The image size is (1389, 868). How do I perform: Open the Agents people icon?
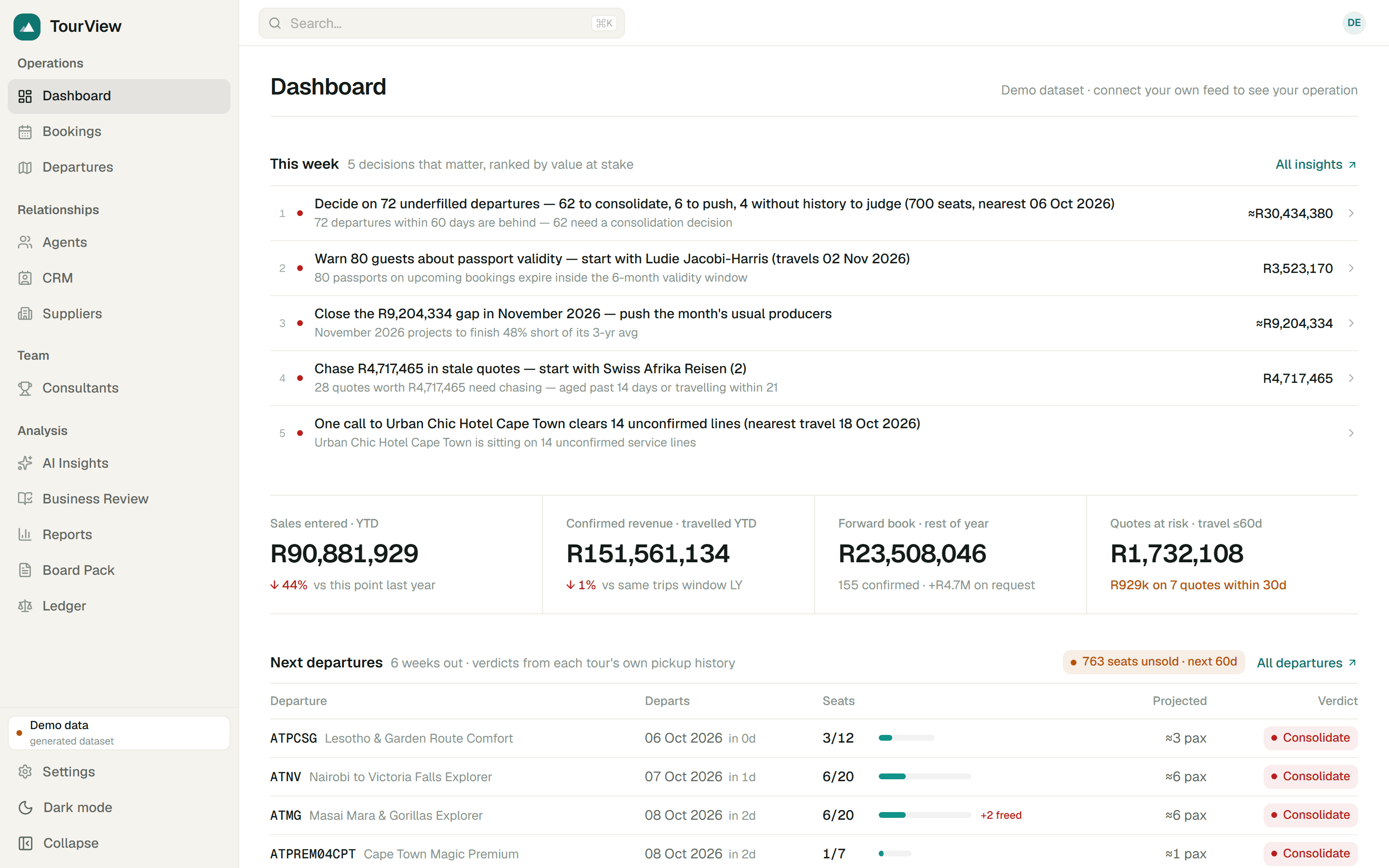(x=25, y=242)
